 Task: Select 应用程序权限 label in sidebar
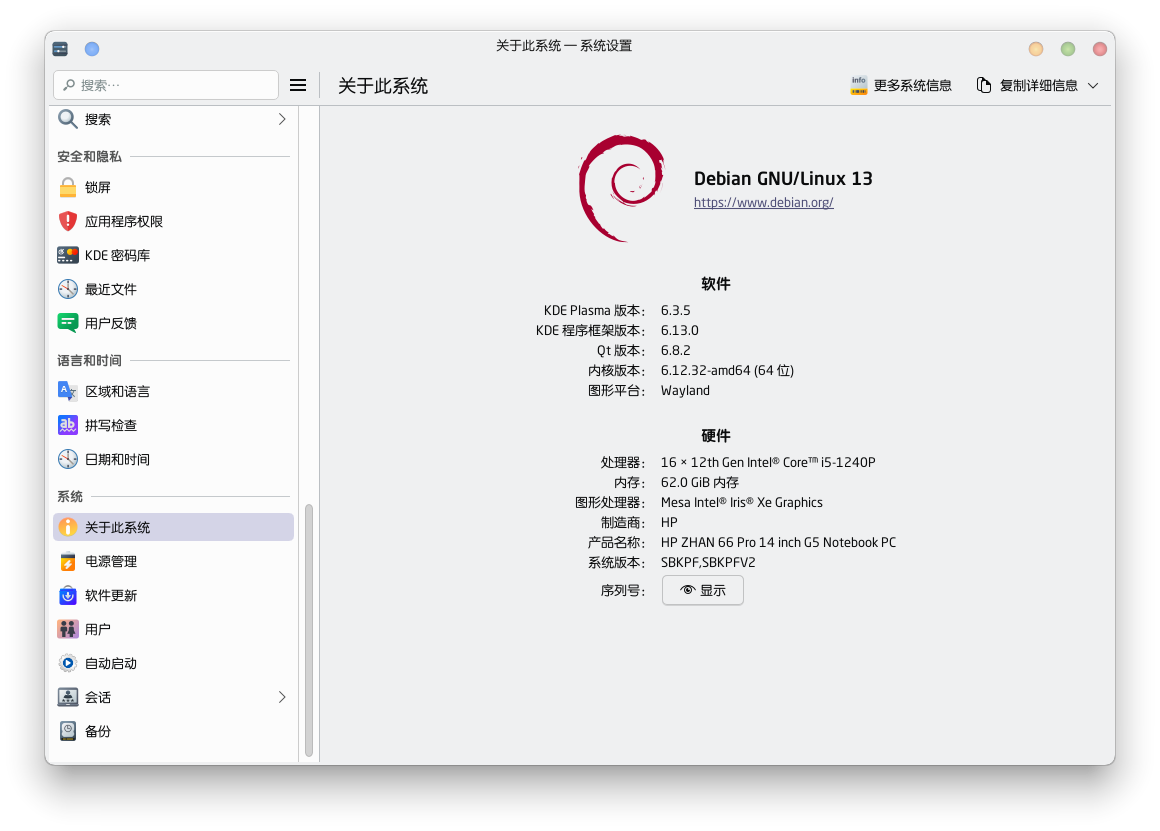[124, 221]
